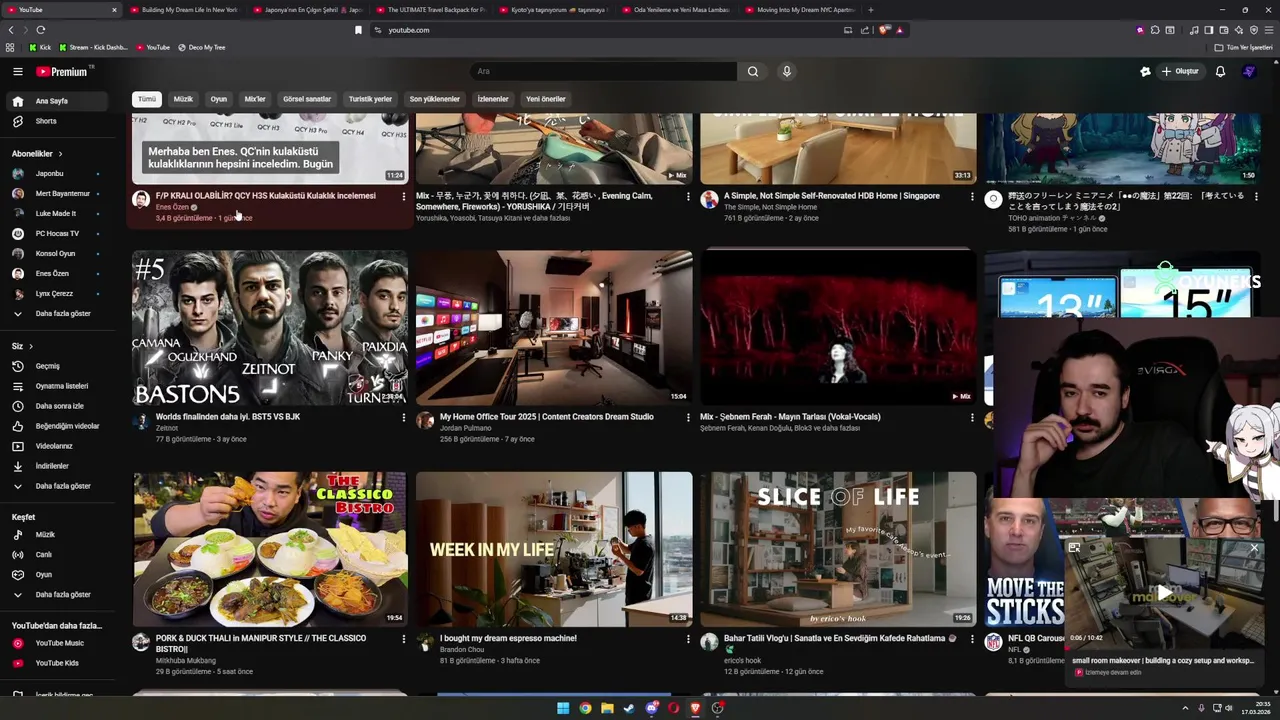Viewport: 1280px width, 720px height.
Task: Open options for QCY H3S video
Action: 404,197
